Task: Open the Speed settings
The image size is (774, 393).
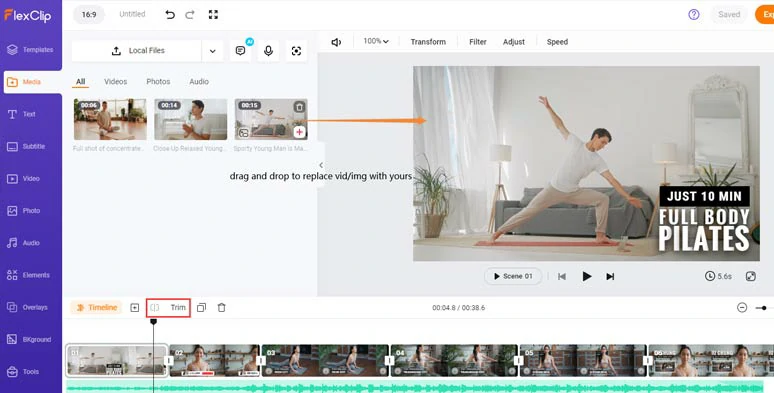Action: tap(557, 42)
